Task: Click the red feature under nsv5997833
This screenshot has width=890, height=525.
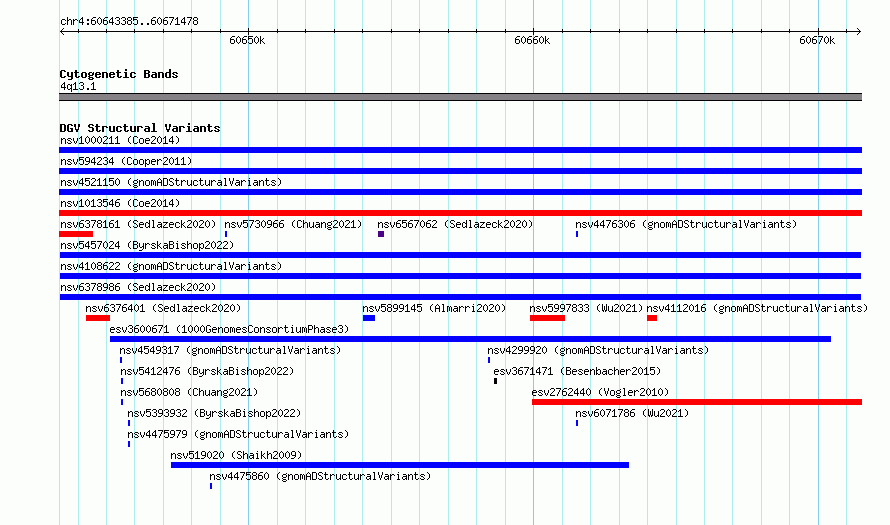Action: 547,318
